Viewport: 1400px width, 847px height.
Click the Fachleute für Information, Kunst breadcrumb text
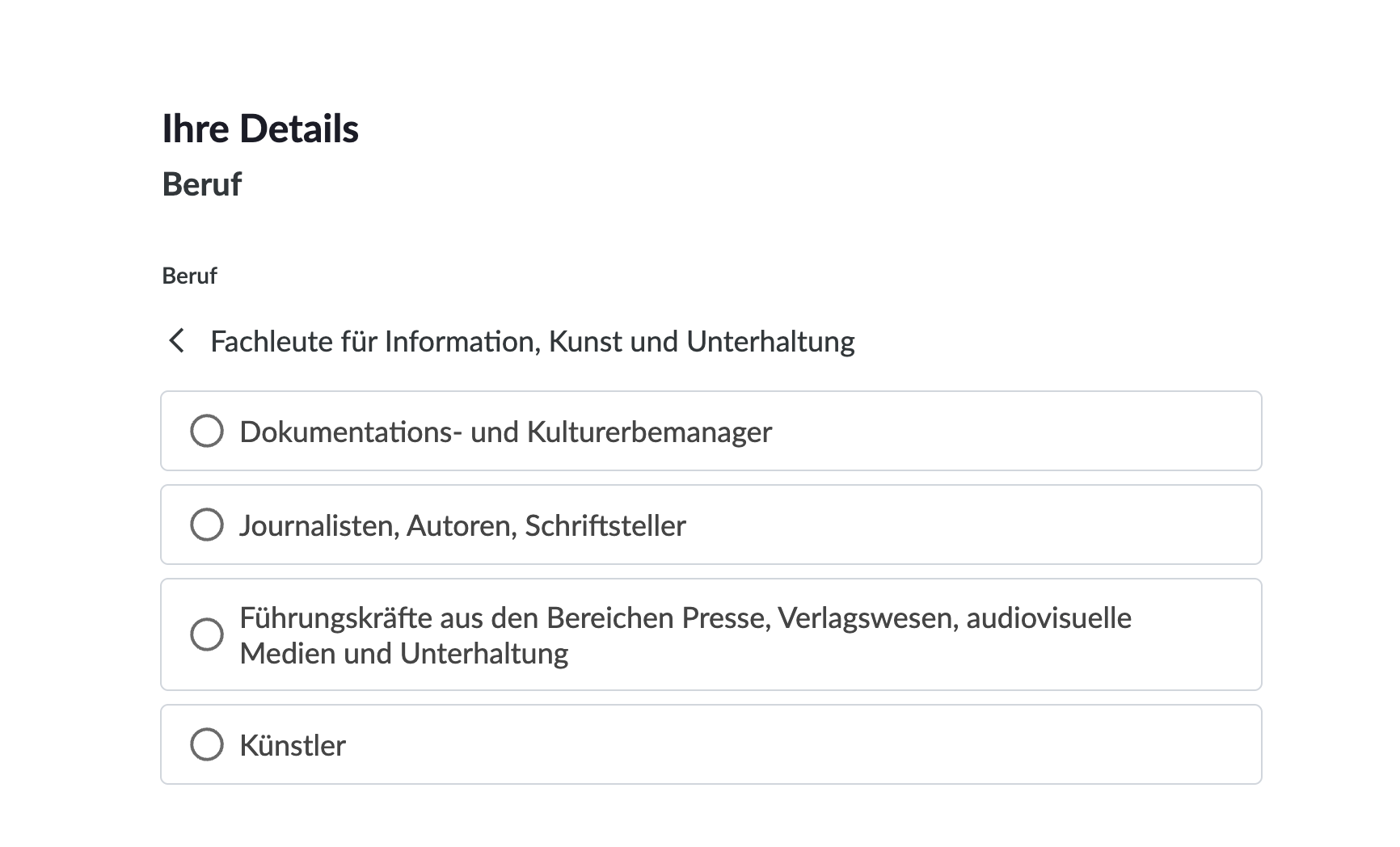click(x=533, y=341)
